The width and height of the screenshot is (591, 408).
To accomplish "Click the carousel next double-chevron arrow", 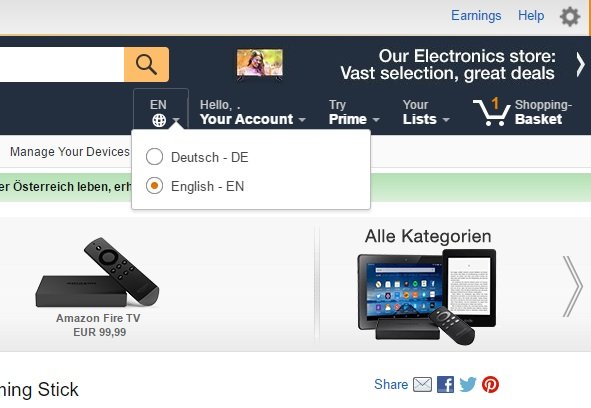I will pos(573,287).
